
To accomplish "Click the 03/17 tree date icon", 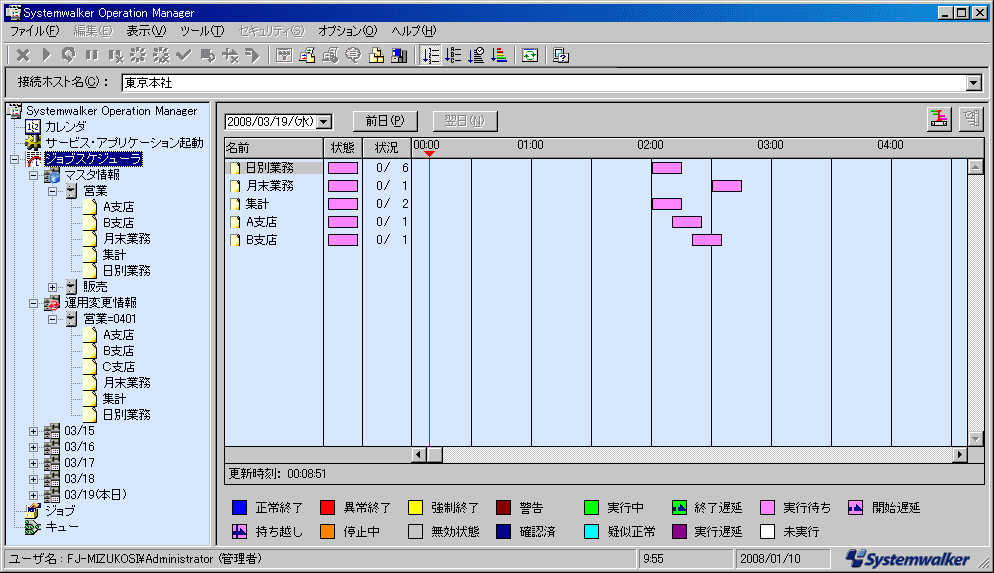I will coord(52,463).
